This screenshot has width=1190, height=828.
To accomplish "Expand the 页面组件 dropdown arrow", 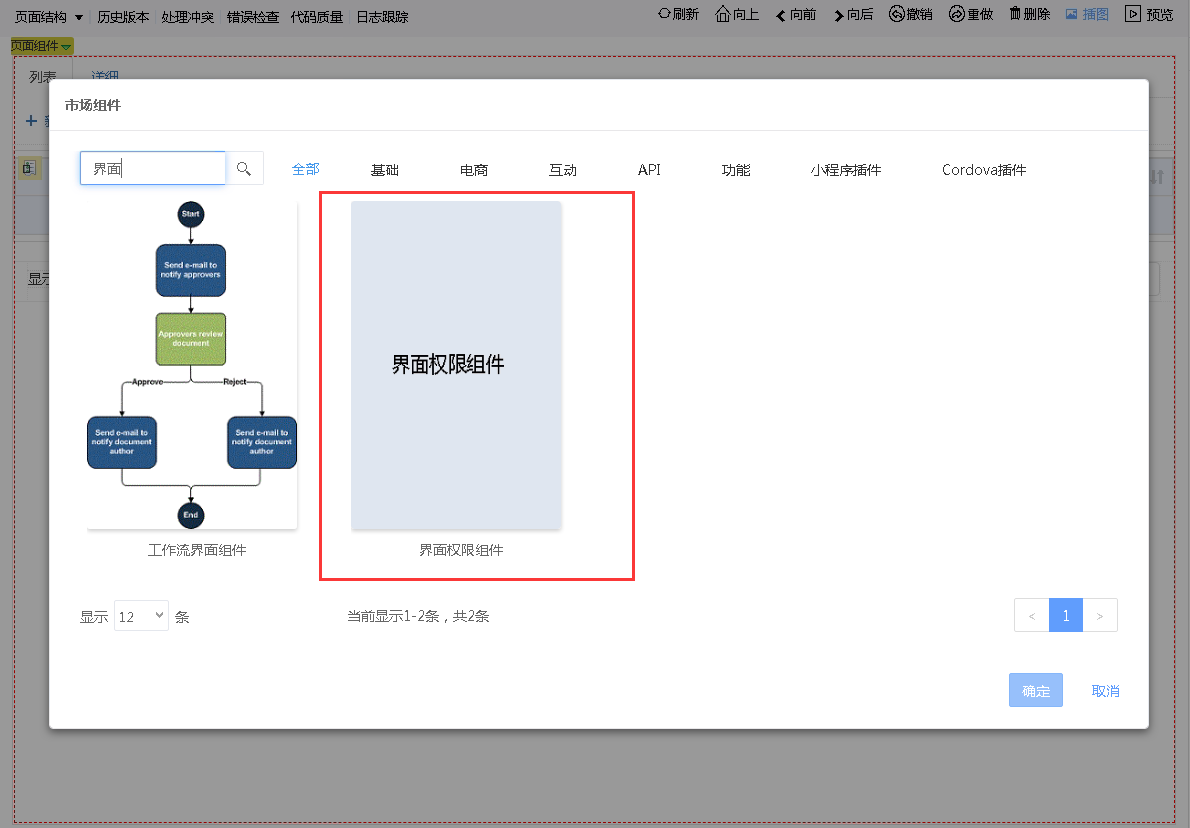I will [66, 47].
